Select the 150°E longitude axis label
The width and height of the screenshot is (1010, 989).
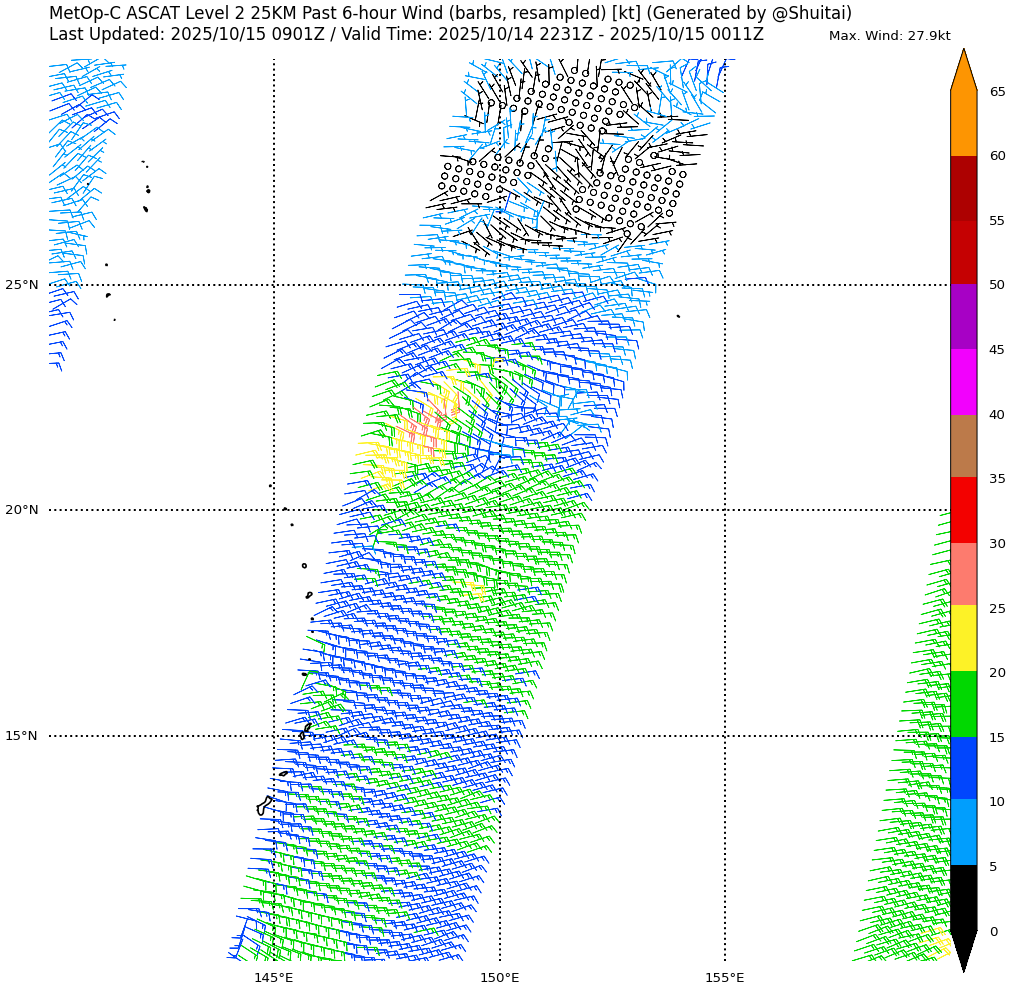coord(499,977)
